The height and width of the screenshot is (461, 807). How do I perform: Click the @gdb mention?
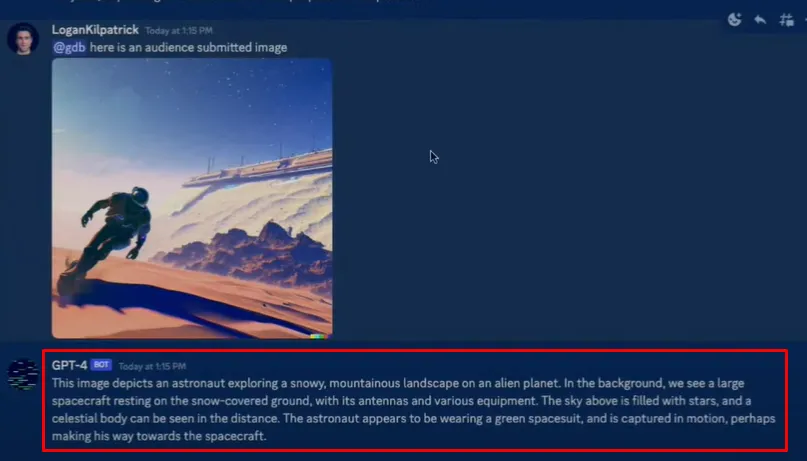click(69, 47)
